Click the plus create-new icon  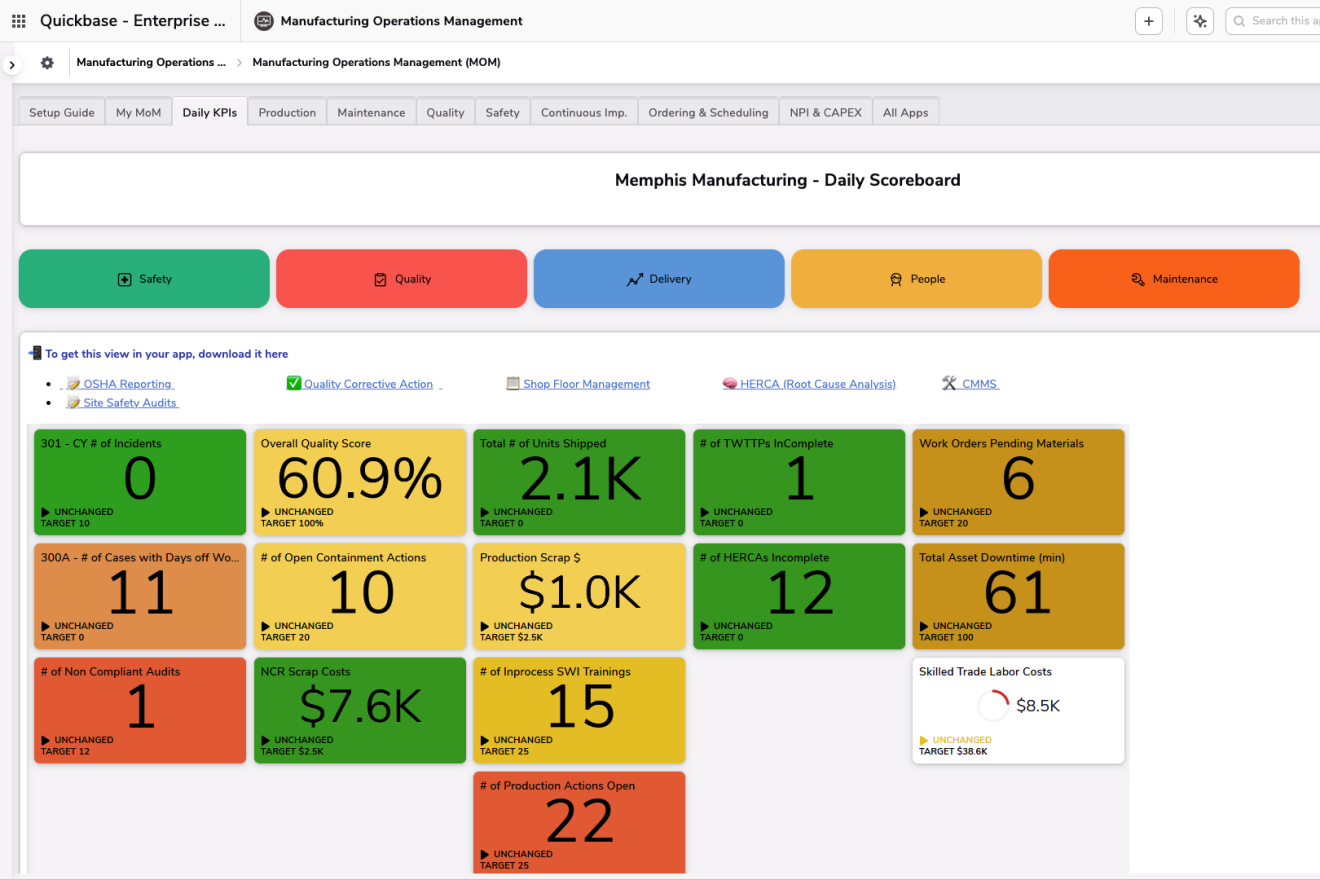1148,21
